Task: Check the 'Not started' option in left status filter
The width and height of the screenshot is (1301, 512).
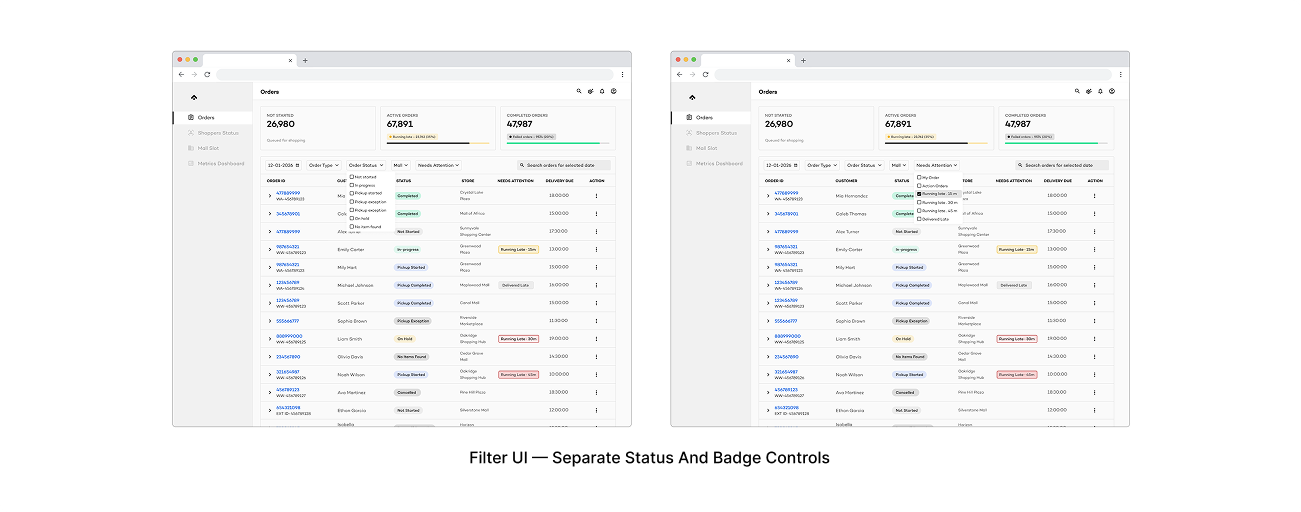Action: pos(352,177)
